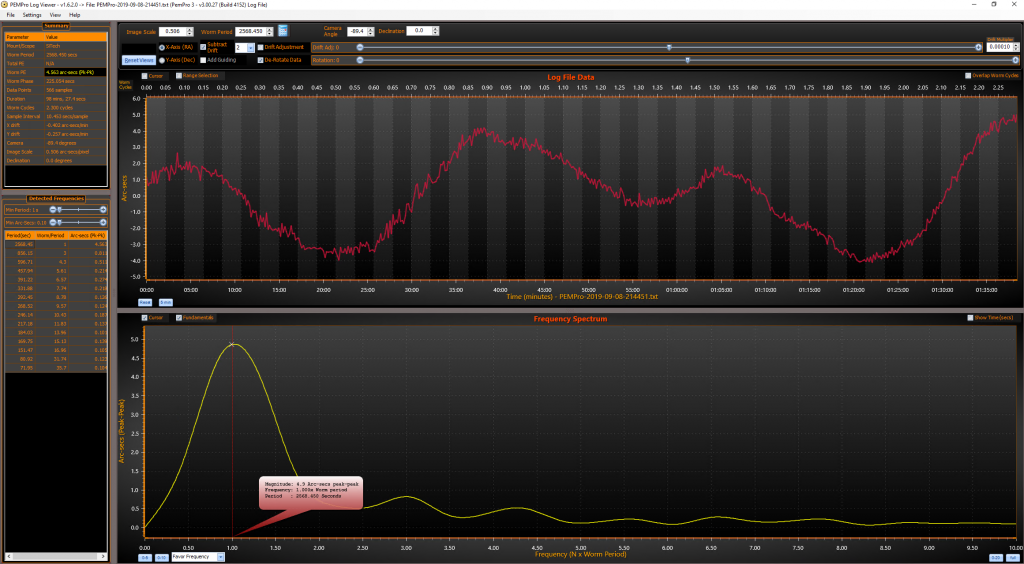Viewport: 1024px width, 564px height.
Task: Select the Y-Axis (Dec) radio button
Action: click(x=162, y=60)
